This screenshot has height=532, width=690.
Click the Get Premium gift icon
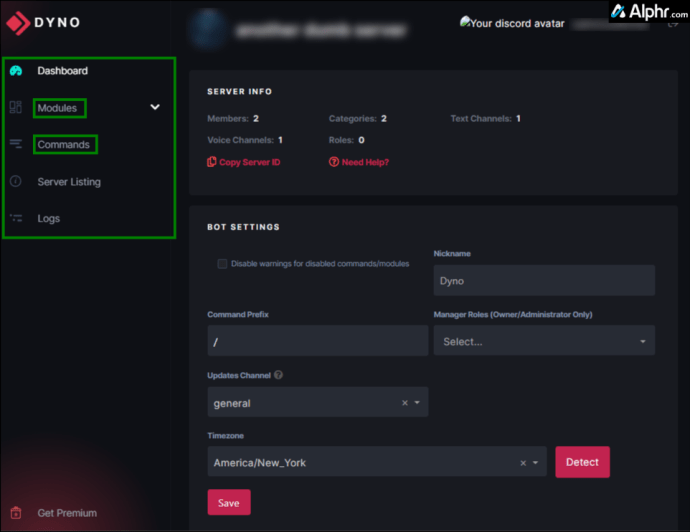(x=16, y=512)
